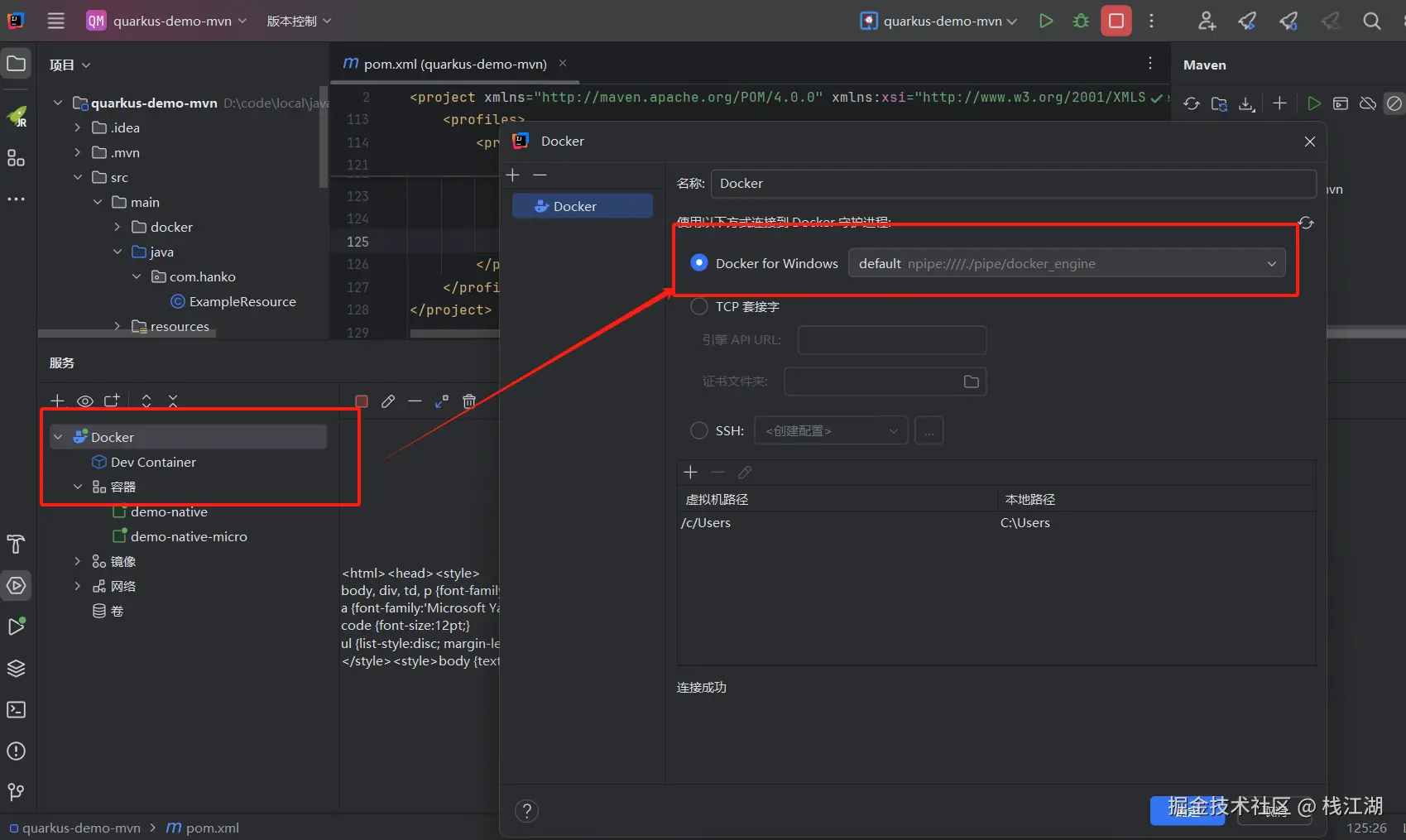Collapse the src folder
The width and height of the screenshot is (1406, 840).
point(78,177)
